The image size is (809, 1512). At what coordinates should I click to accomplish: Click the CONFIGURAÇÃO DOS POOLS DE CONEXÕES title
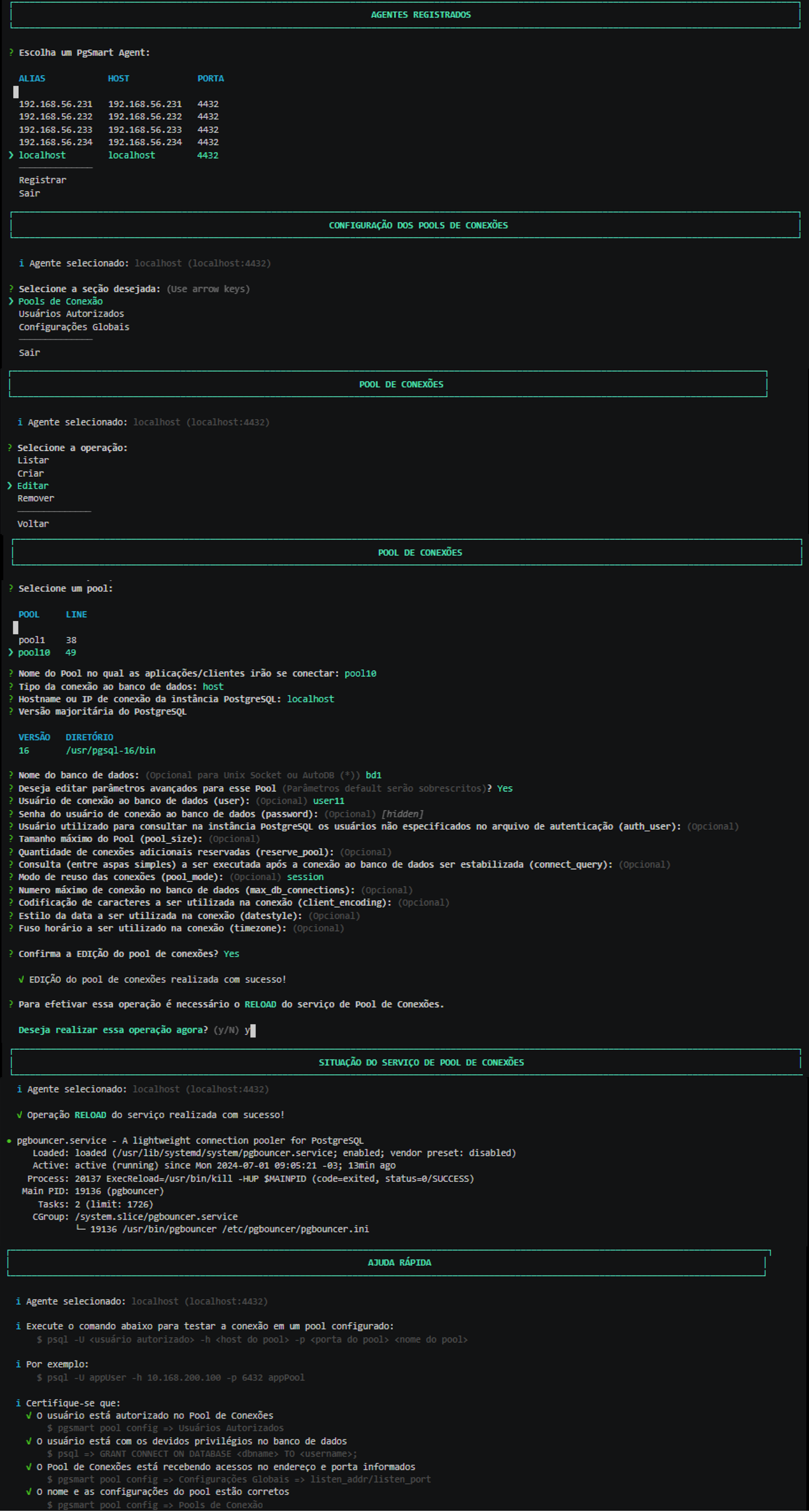[x=418, y=225]
